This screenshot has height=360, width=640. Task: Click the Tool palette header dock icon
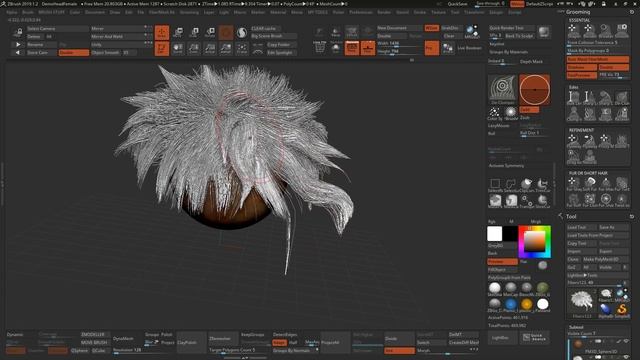[632, 216]
